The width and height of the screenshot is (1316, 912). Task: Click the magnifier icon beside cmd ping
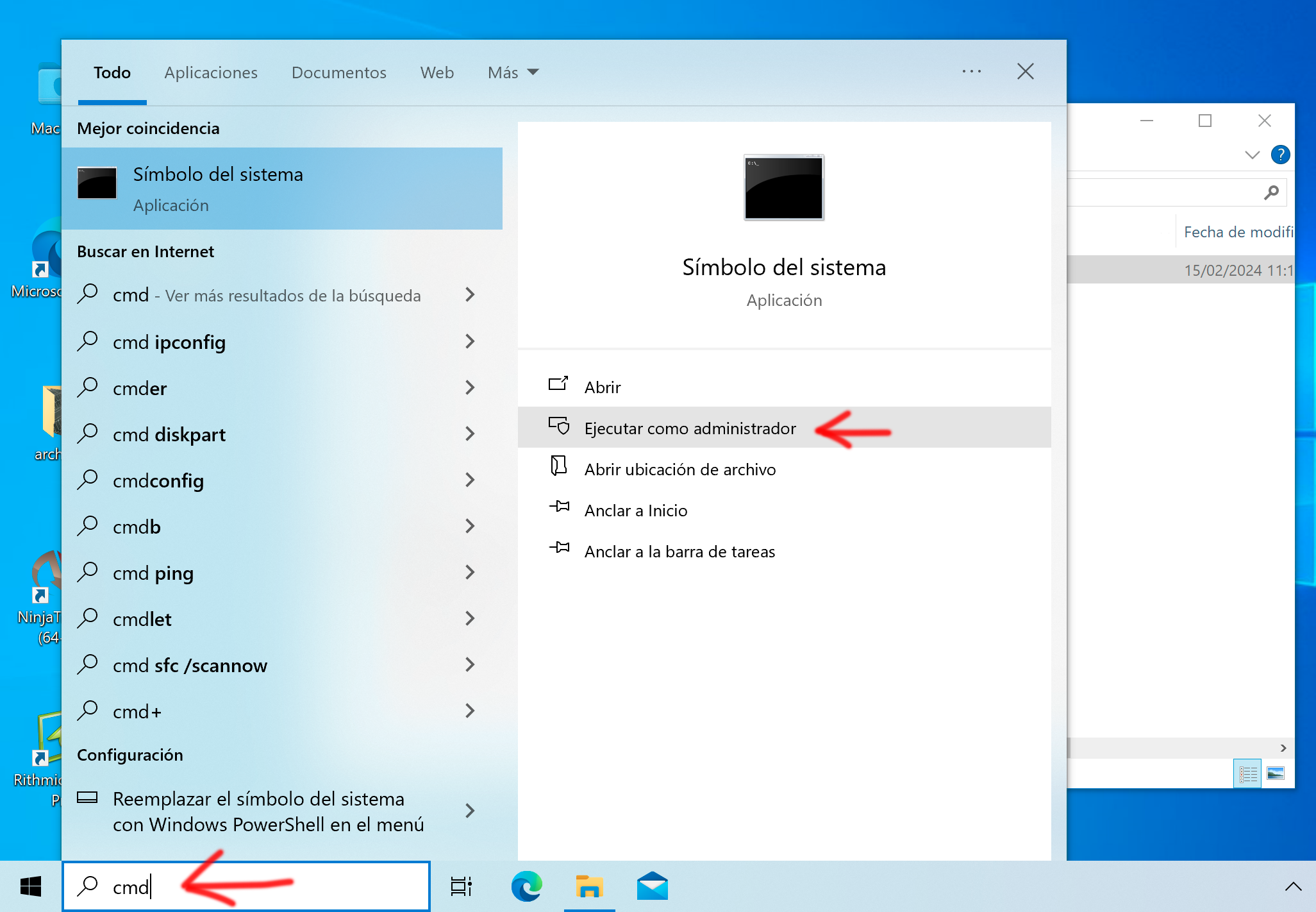tap(88, 572)
